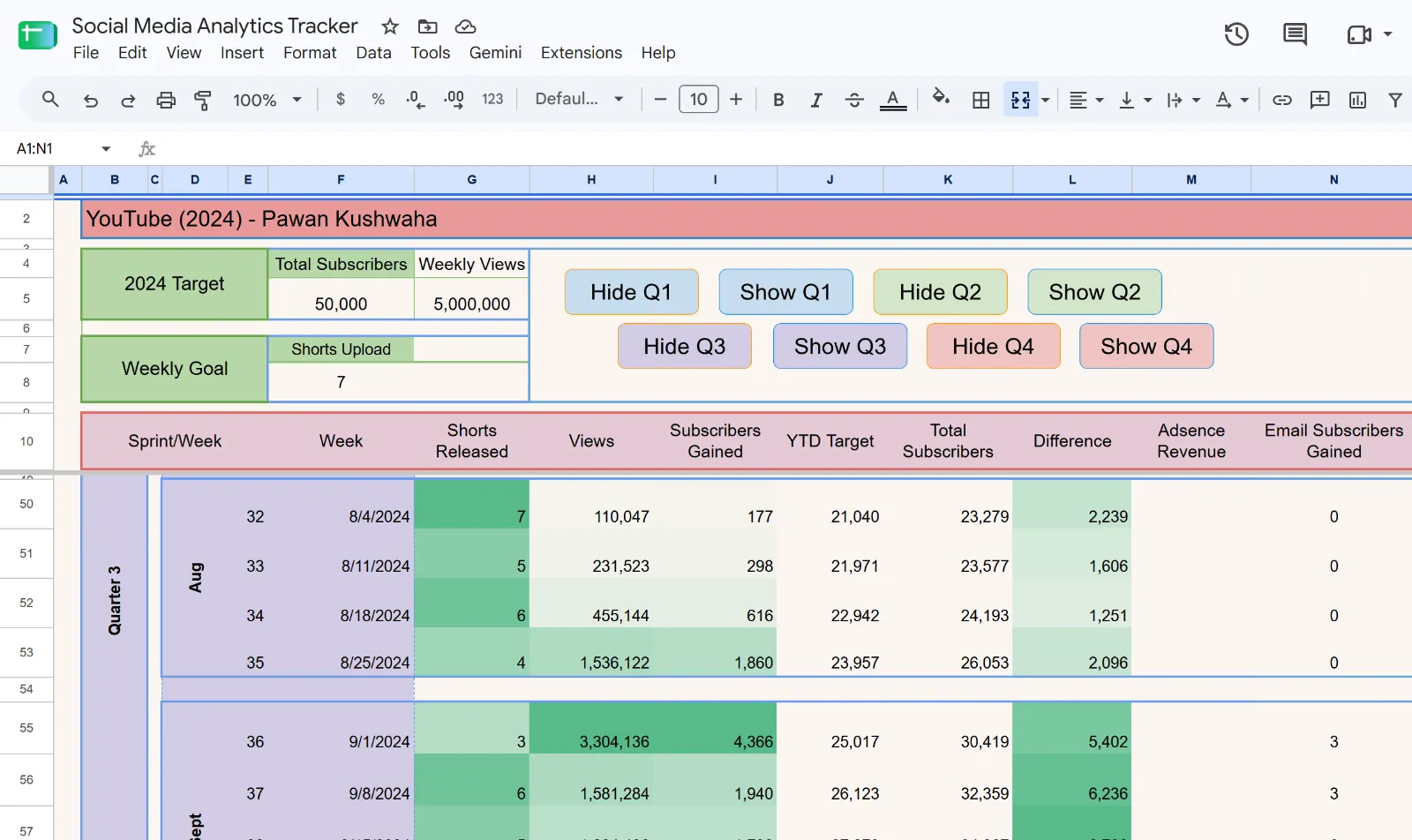Click the Hide Q1 button
The height and width of the screenshot is (840, 1412).
point(631,292)
